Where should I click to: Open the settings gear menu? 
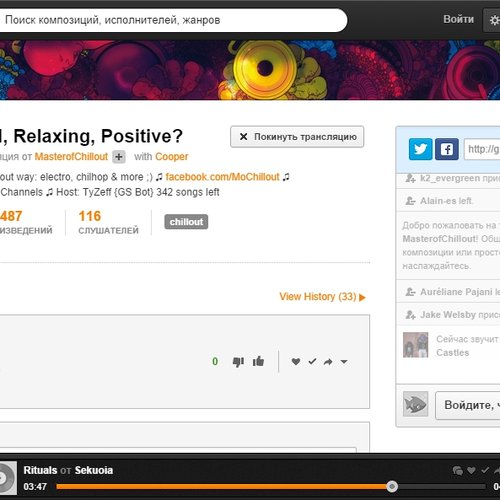(492, 20)
